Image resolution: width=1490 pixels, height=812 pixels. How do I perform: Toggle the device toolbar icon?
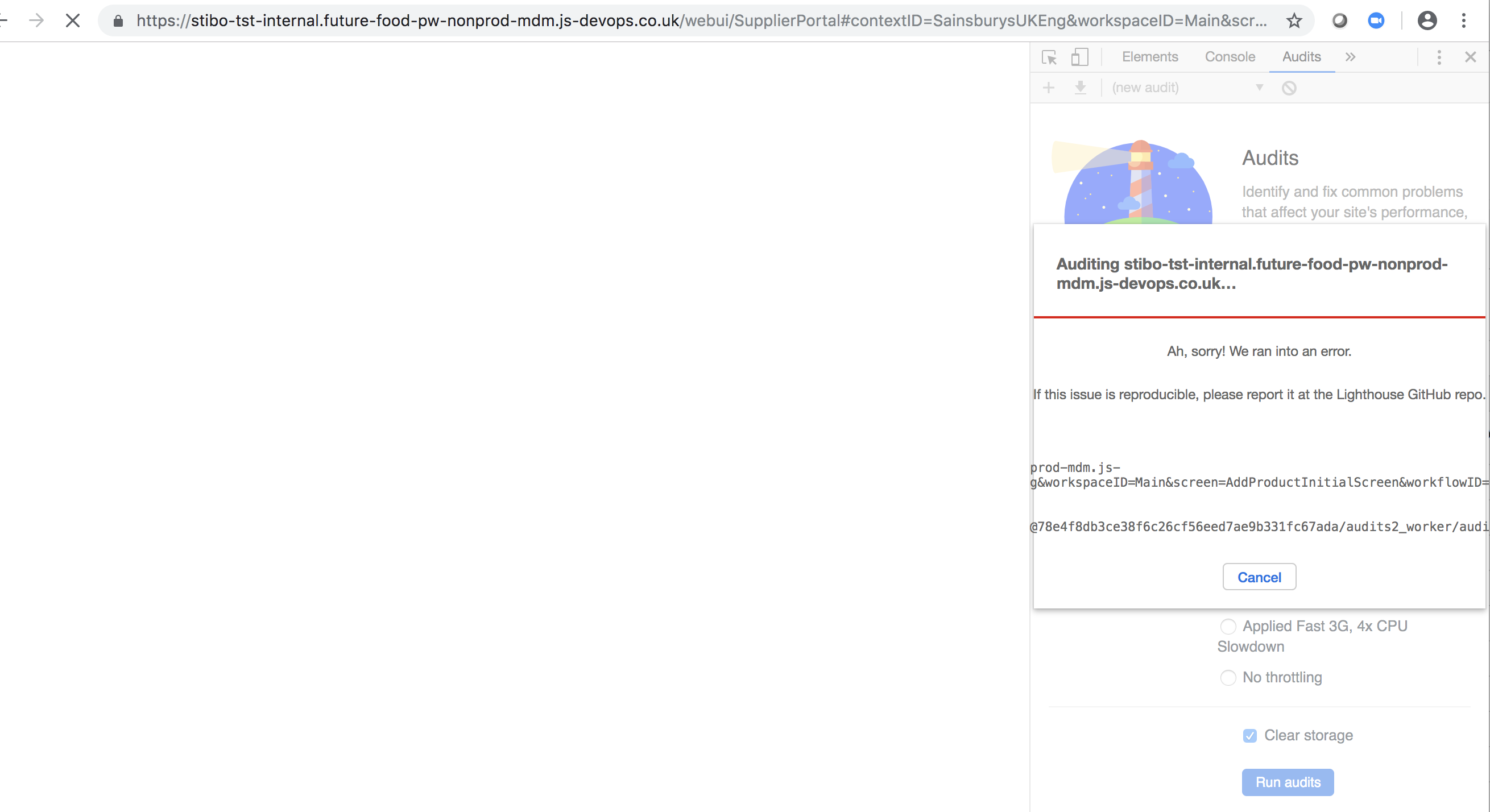point(1079,57)
